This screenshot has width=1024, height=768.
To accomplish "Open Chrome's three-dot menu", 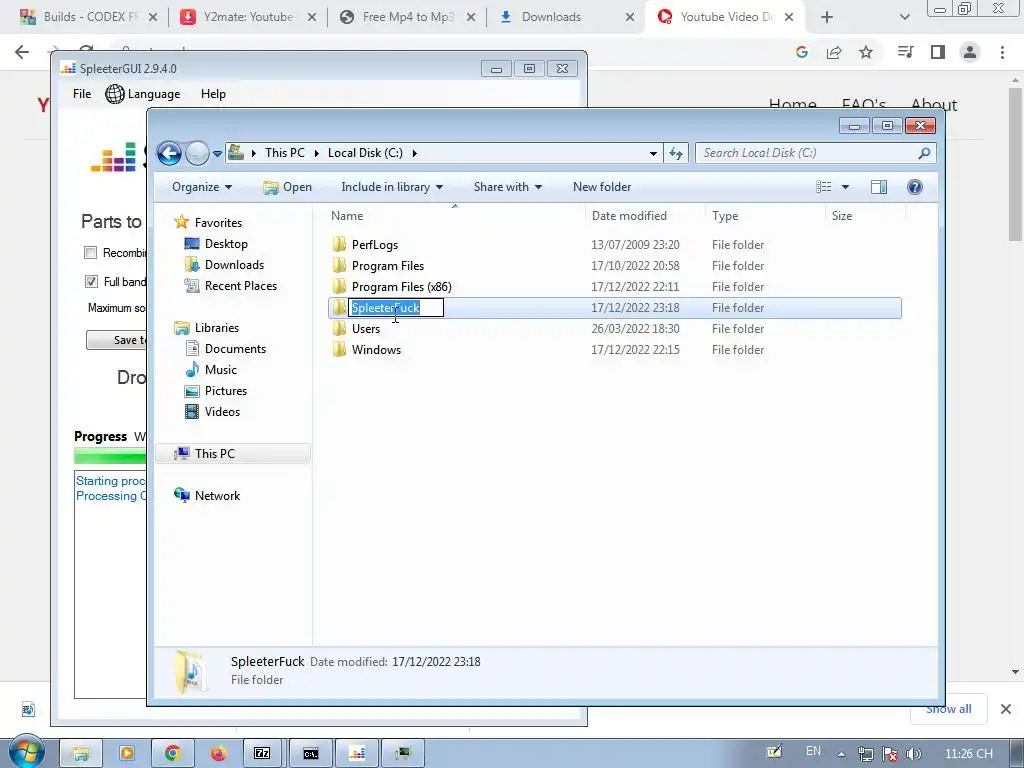I will (1002, 52).
